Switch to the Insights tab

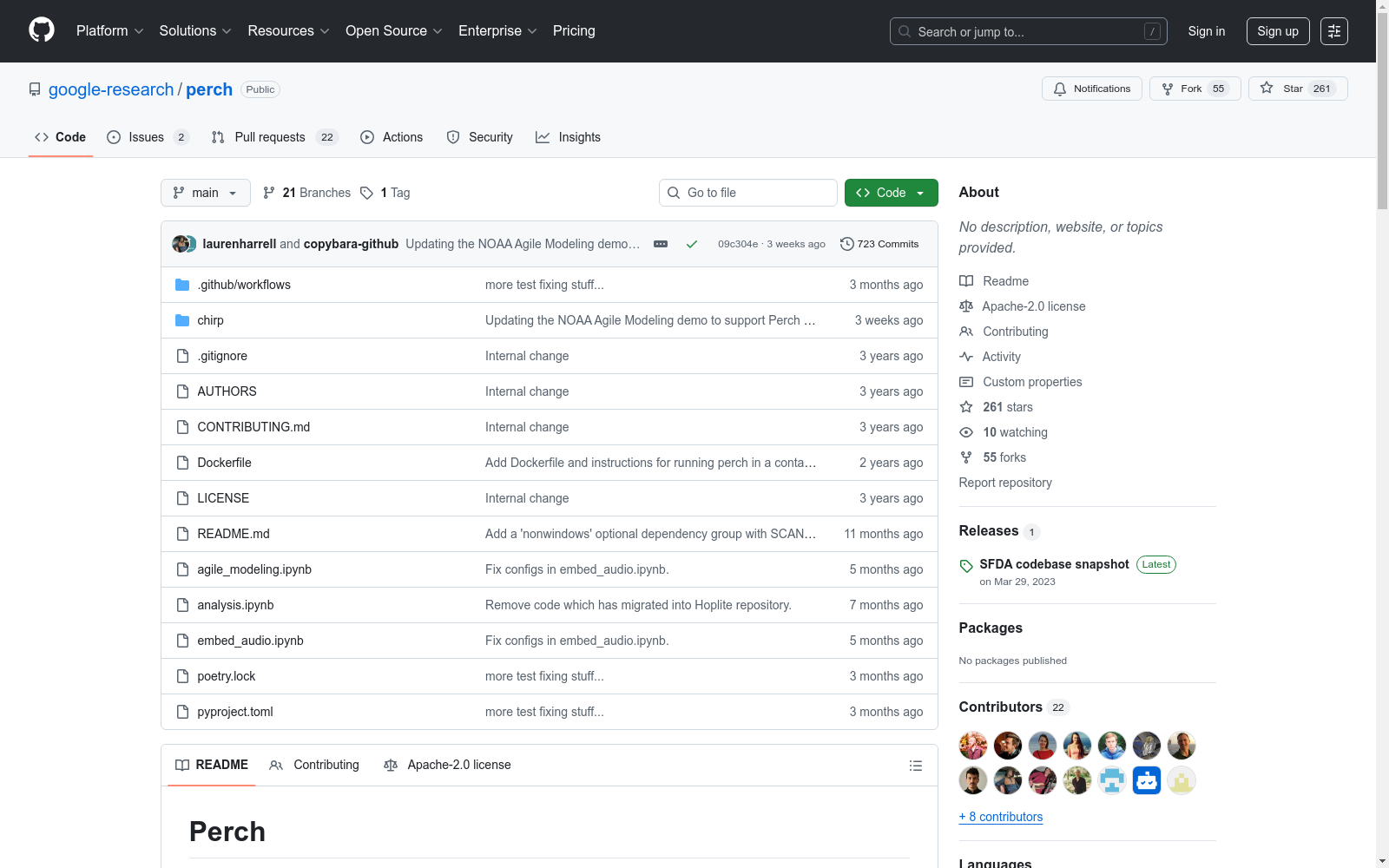[x=569, y=137]
